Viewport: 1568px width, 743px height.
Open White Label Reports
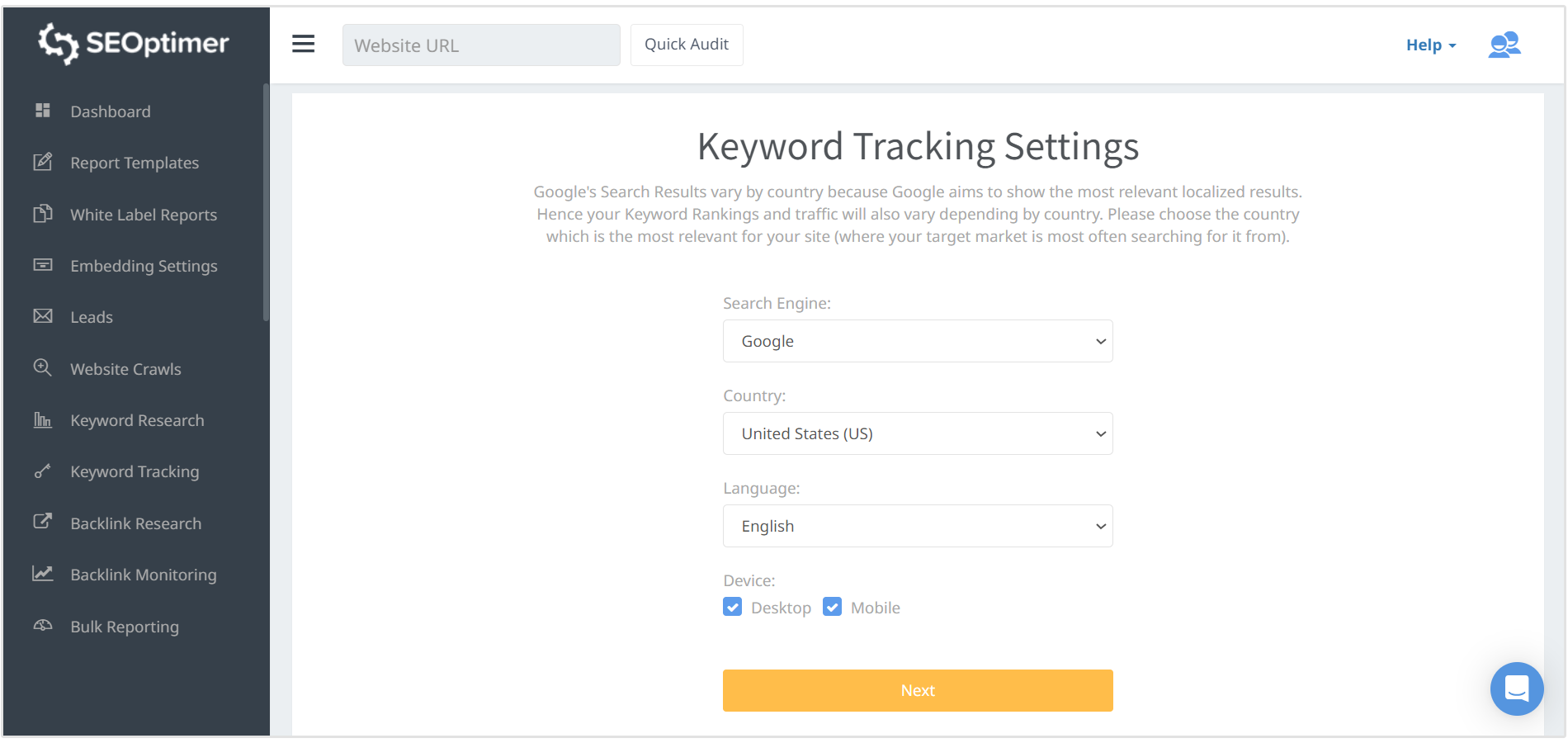tap(44, 214)
